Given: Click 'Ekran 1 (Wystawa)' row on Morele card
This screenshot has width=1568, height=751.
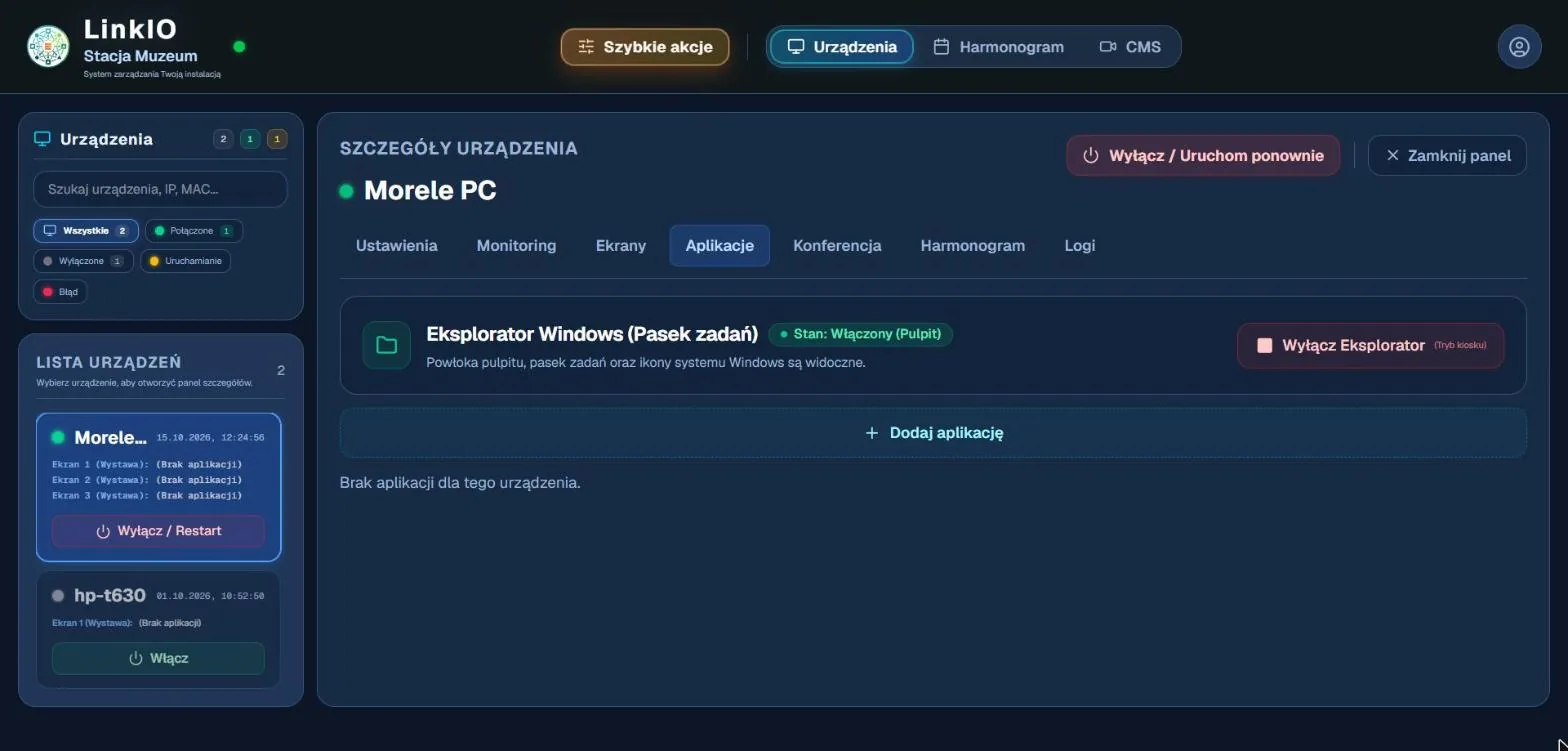Looking at the screenshot, I should pos(147,464).
